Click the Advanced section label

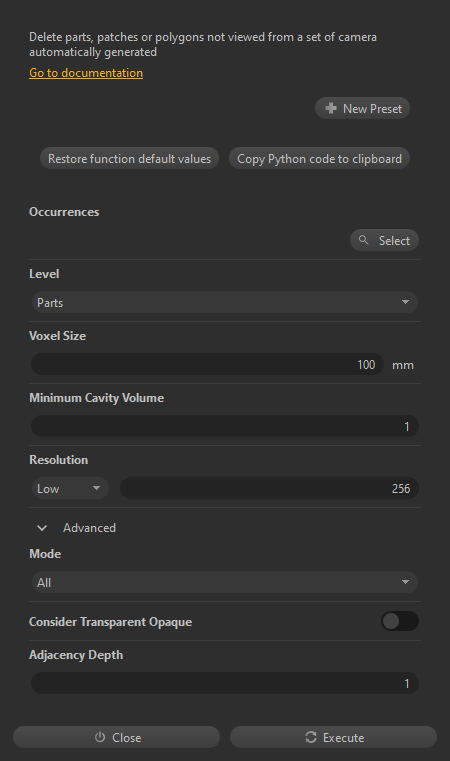pos(89,528)
